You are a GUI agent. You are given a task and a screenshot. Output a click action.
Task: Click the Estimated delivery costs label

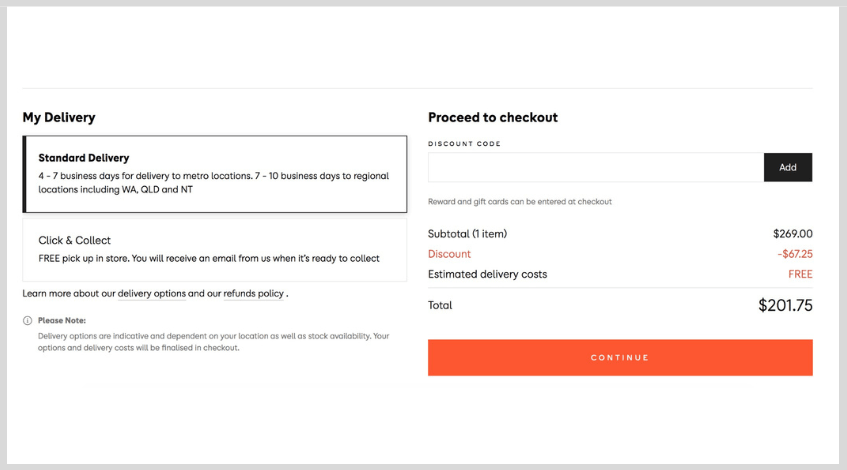click(487, 274)
